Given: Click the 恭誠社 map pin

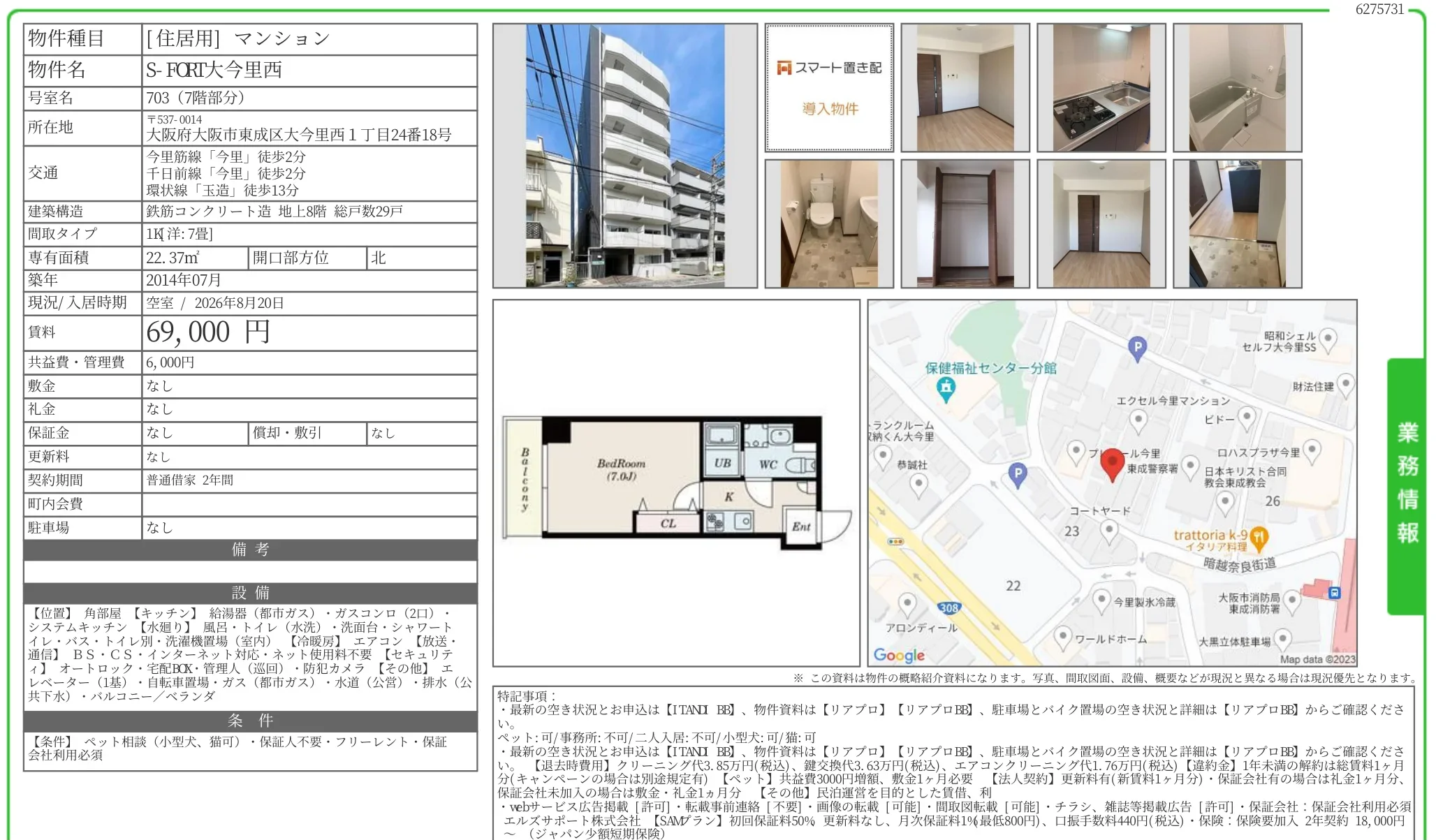Looking at the screenshot, I should (918, 485).
